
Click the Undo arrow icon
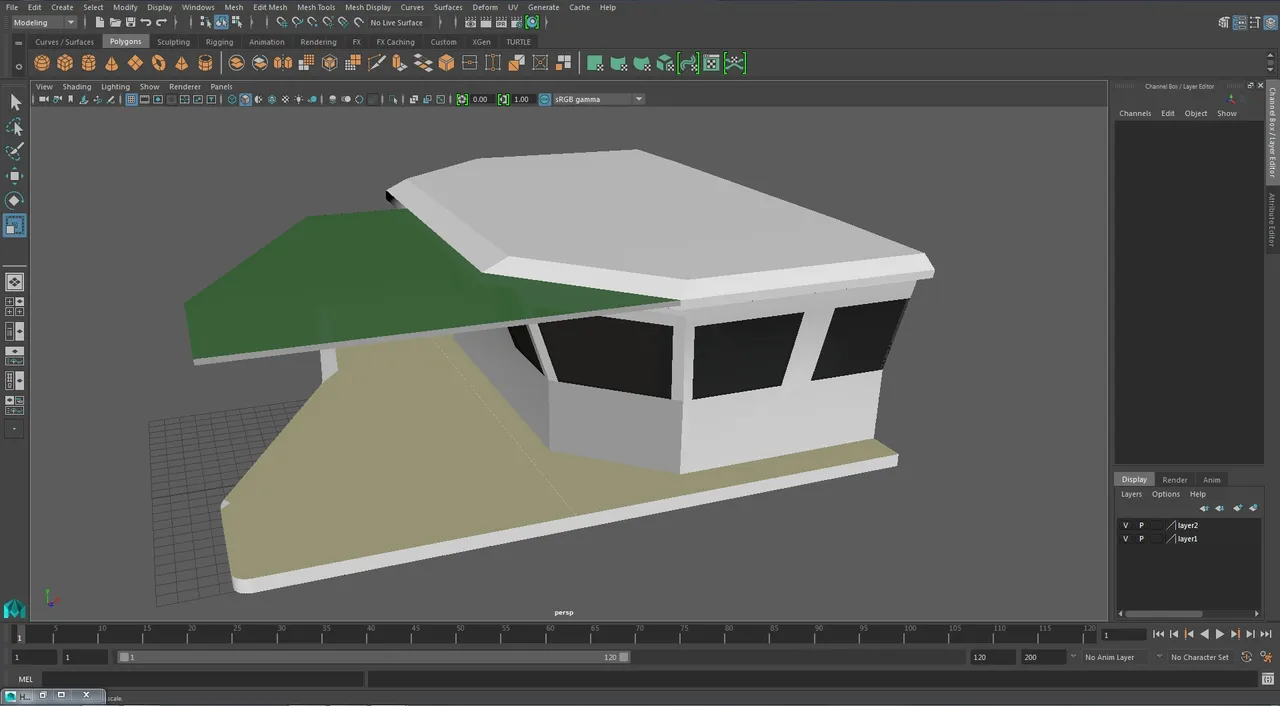pyautogui.click(x=146, y=22)
